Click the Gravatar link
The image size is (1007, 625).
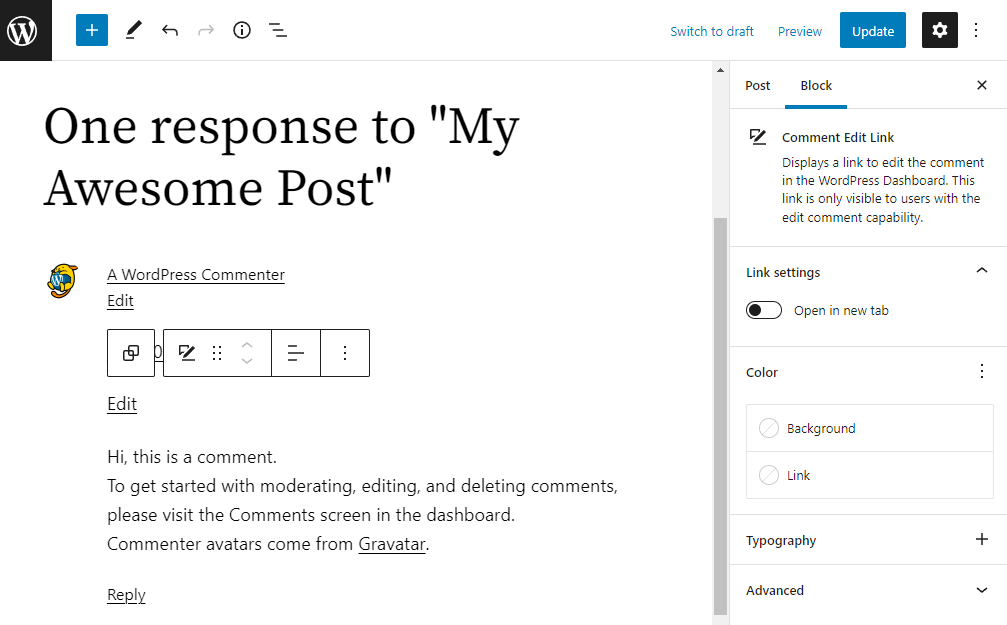pyautogui.click(x=392, y=544)
